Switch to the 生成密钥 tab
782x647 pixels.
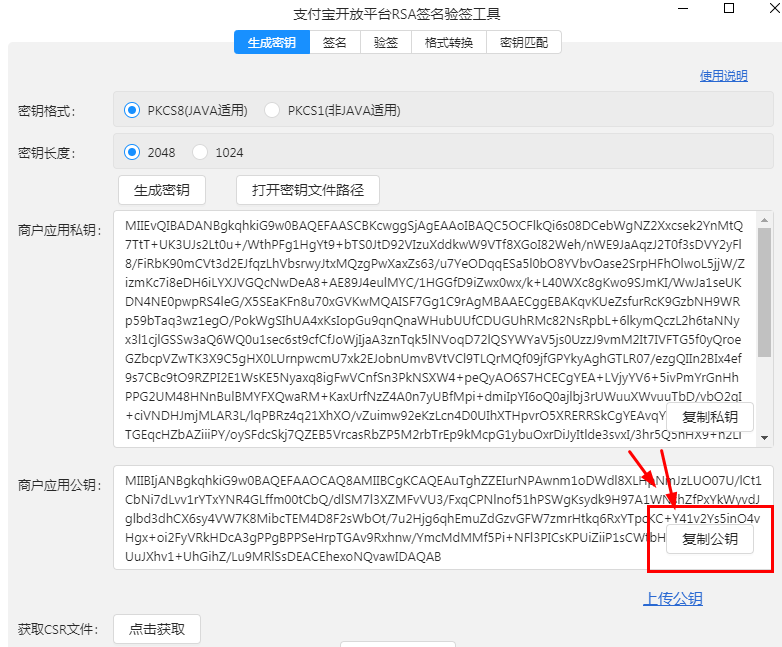[x=272, y=42]
